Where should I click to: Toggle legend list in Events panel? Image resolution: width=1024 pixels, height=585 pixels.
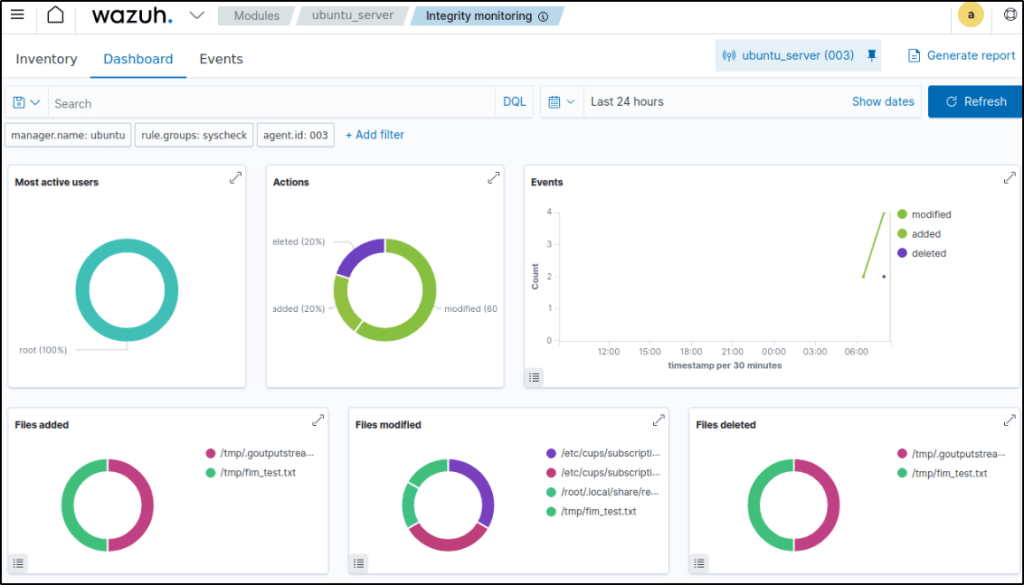[535, 377]
